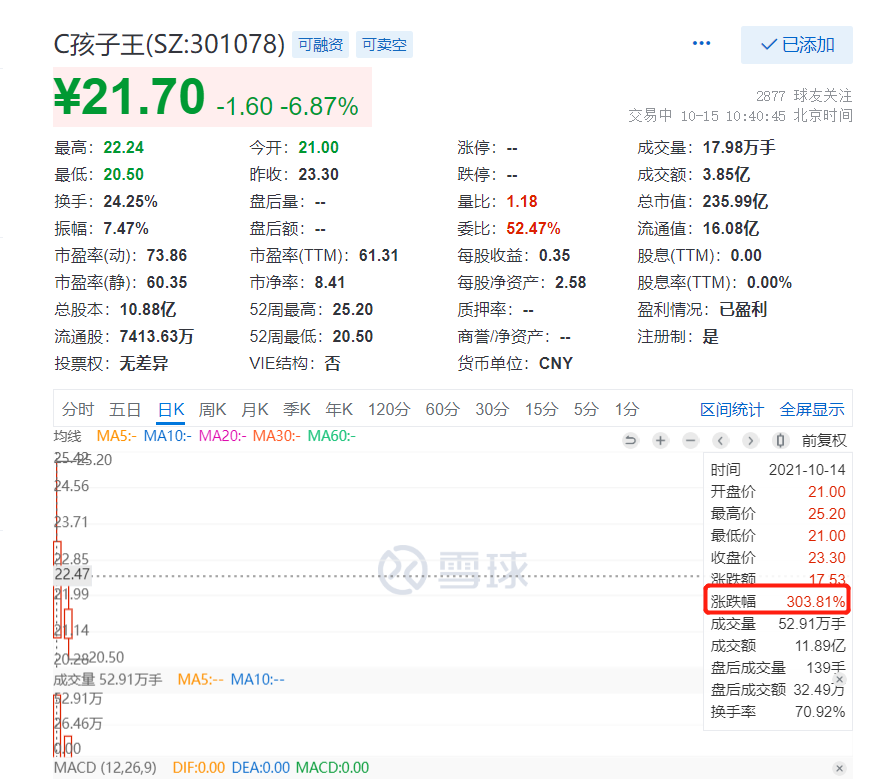Toggle the 已添加 watchlist button

click(796, 45)
